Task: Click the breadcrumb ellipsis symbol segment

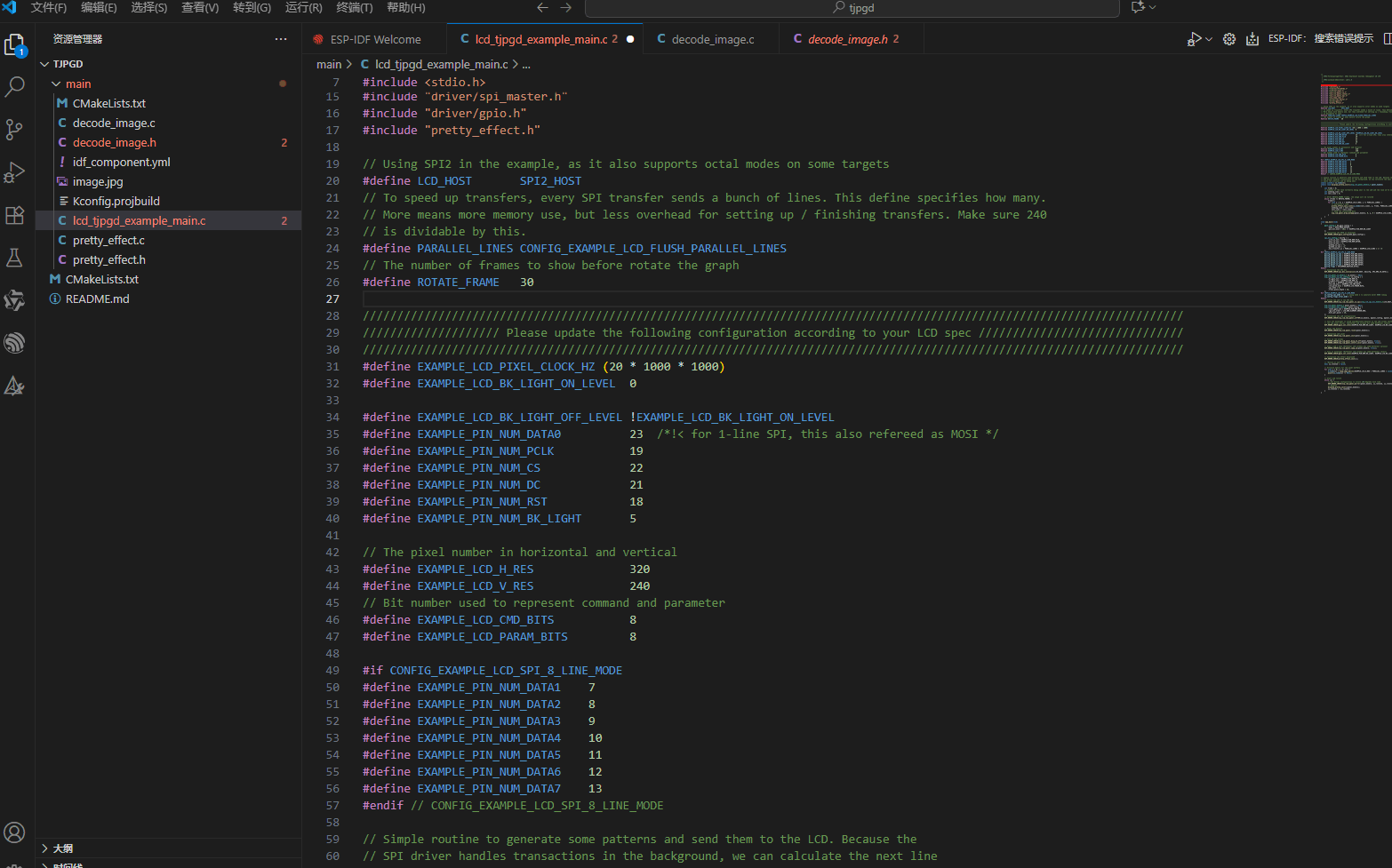Action: click(x=526, y=64)
